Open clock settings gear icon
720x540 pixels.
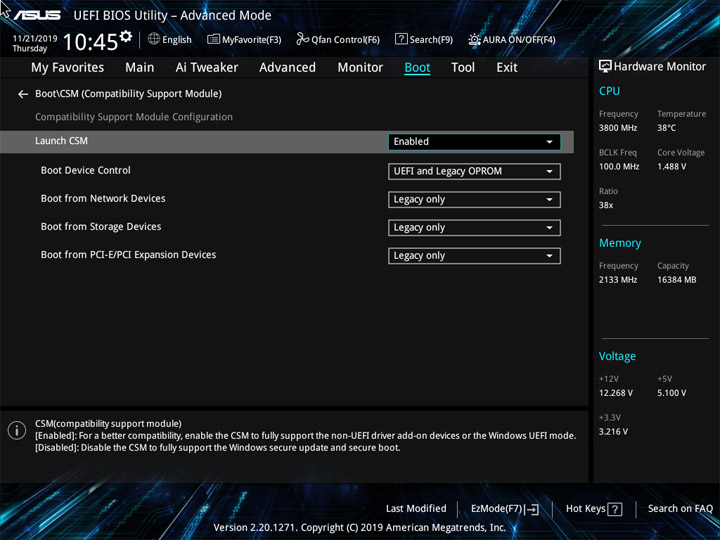pyautogui.click(x=126, y=36)
